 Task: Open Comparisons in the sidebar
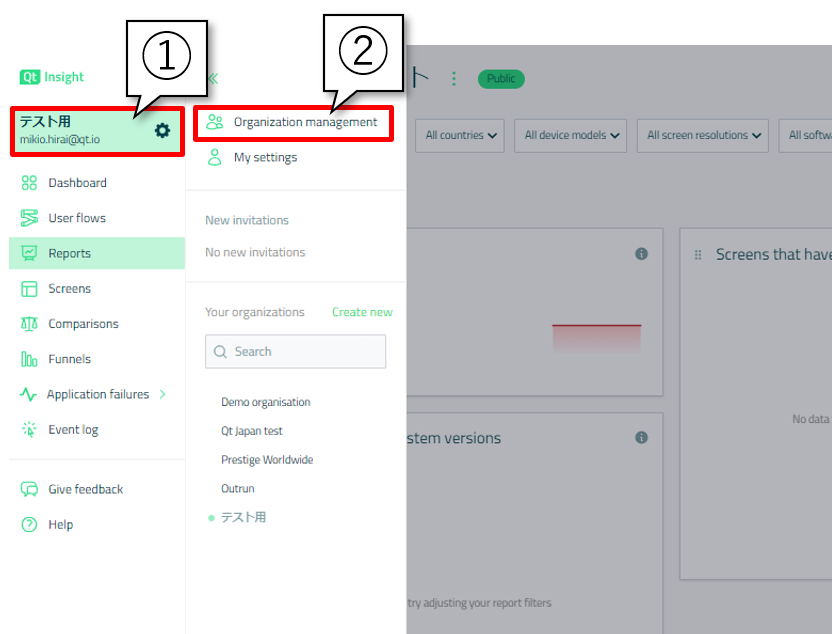click(x=83, y=324)
